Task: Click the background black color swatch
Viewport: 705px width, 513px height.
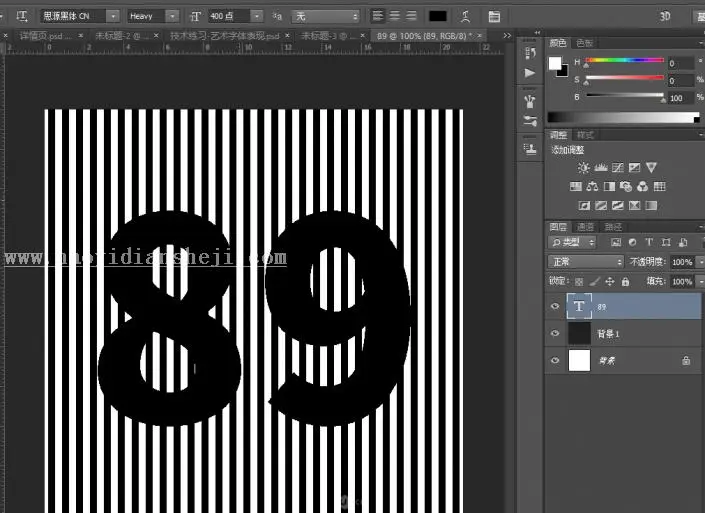Action: click(564, 72)
